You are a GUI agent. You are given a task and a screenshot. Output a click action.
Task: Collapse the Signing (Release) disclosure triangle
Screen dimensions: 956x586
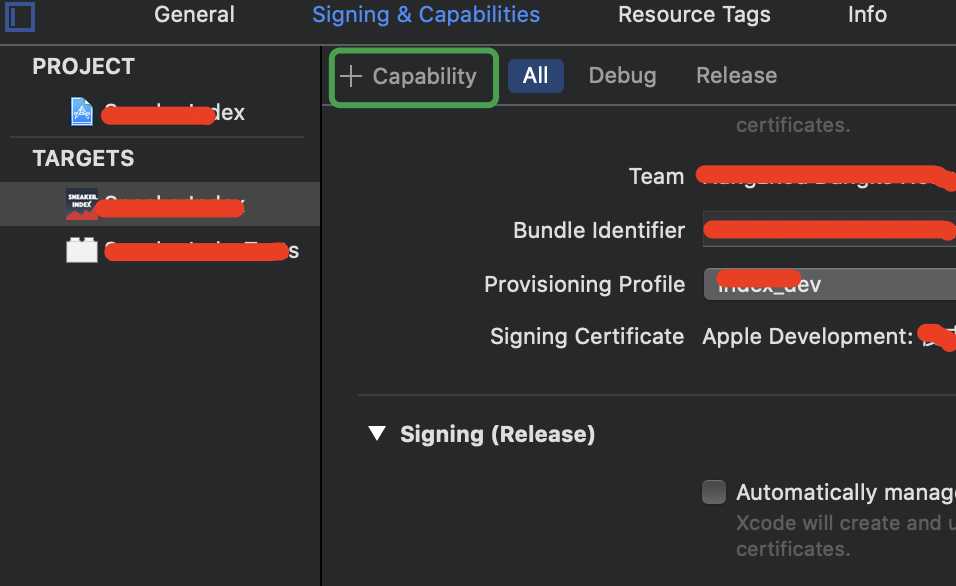point(377,434)
